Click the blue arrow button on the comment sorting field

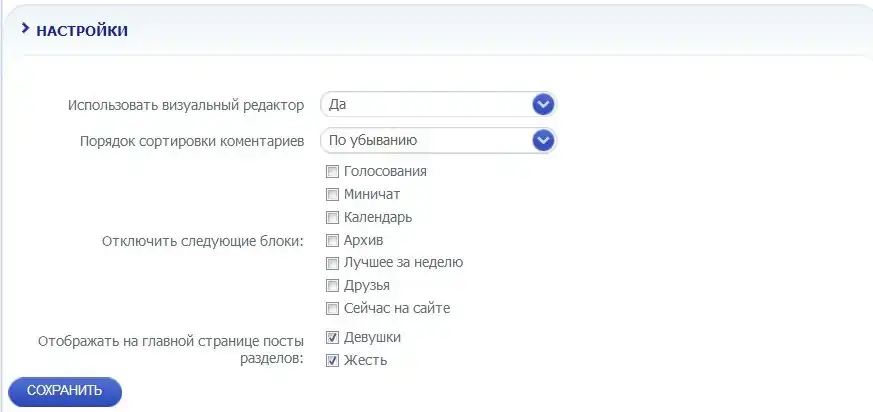pos(543,140)
